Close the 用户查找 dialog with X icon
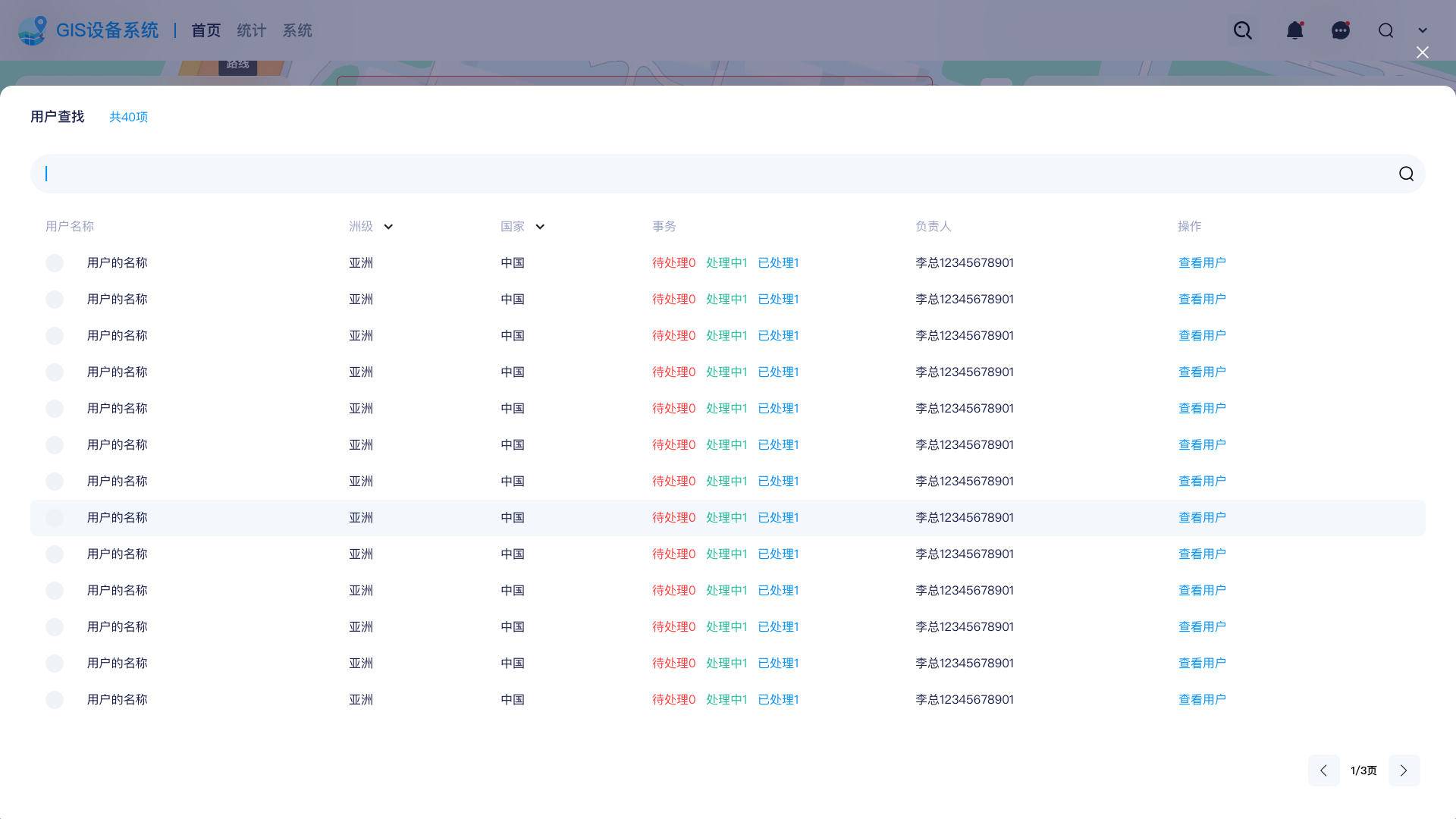1456x819 pixels. click(x=1422, y=52)
